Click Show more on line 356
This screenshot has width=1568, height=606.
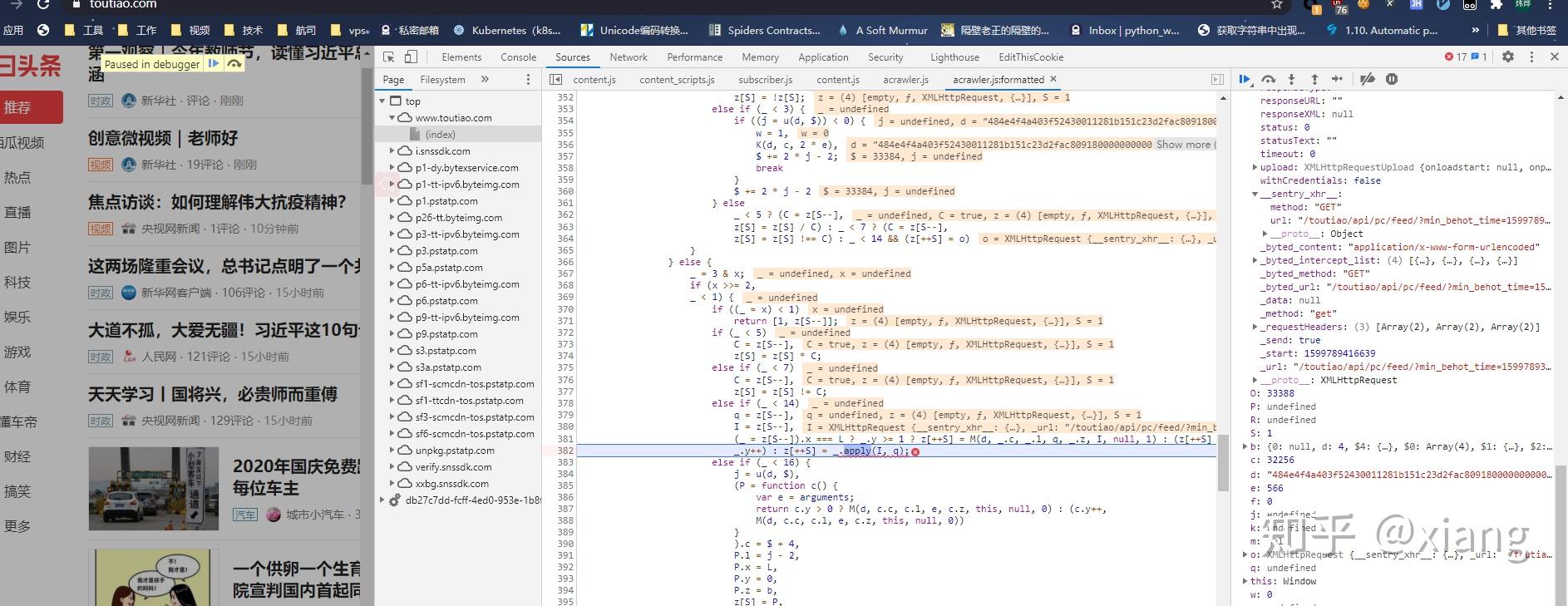pos(1184,145)
